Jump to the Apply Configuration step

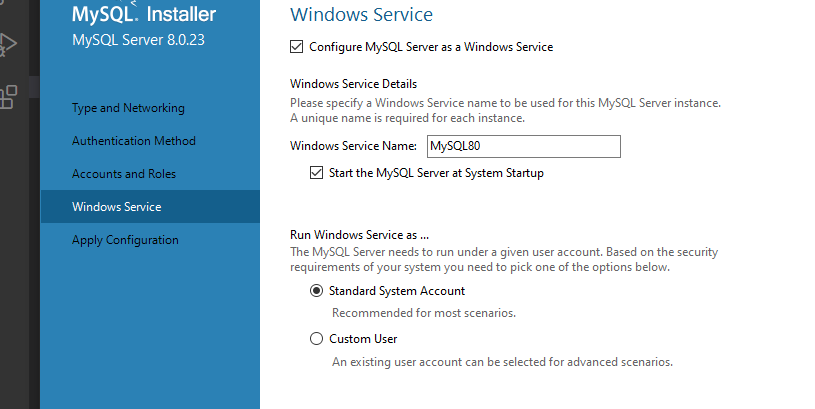coord(125,240)
